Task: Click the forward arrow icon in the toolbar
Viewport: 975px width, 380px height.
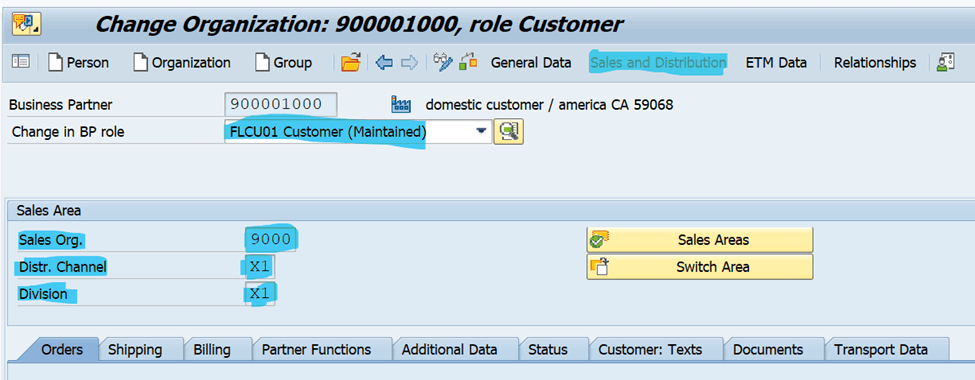Action: (x=409, y=63)
